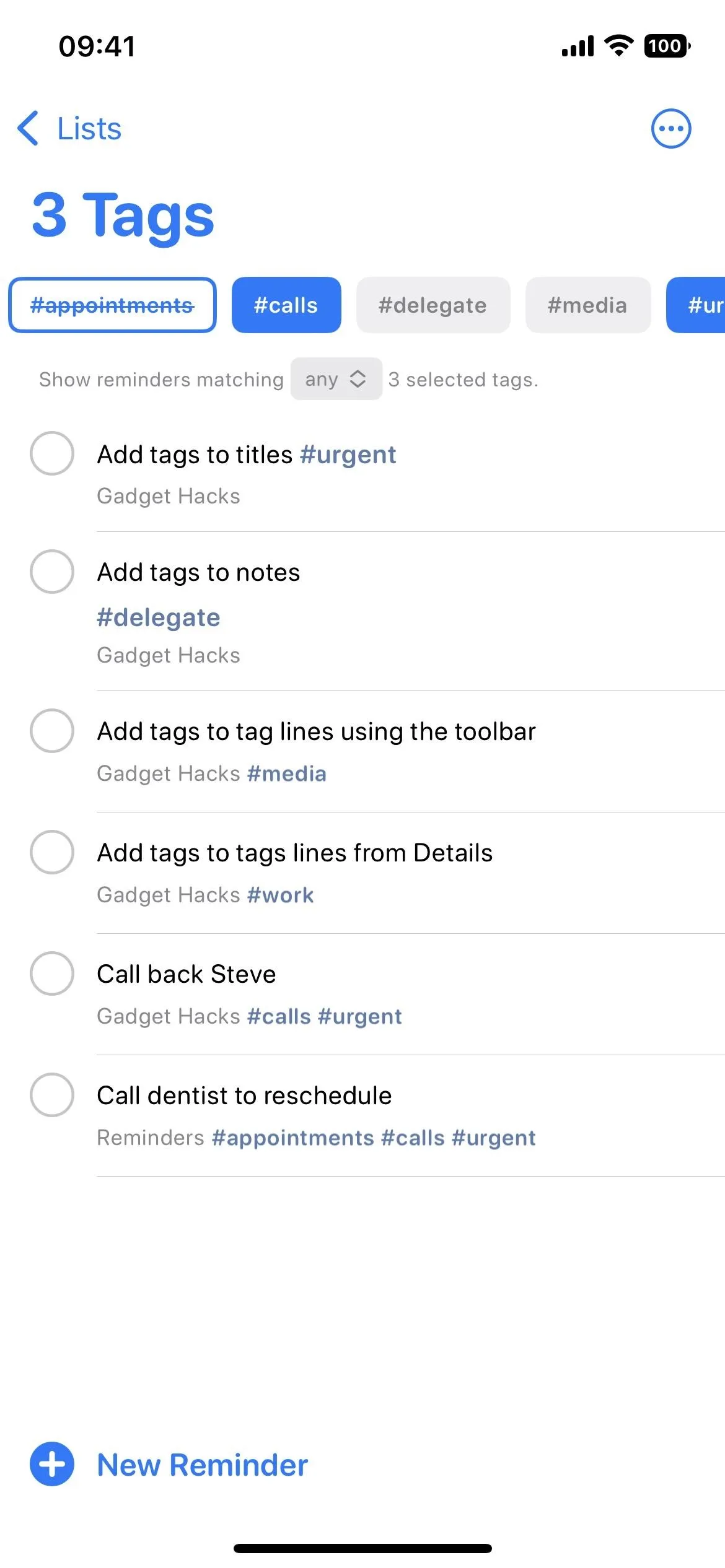Open the ellipsis more options menu
Image resolution: width=725 pixels, height=1568 pixels.
(x=670, y=129)
